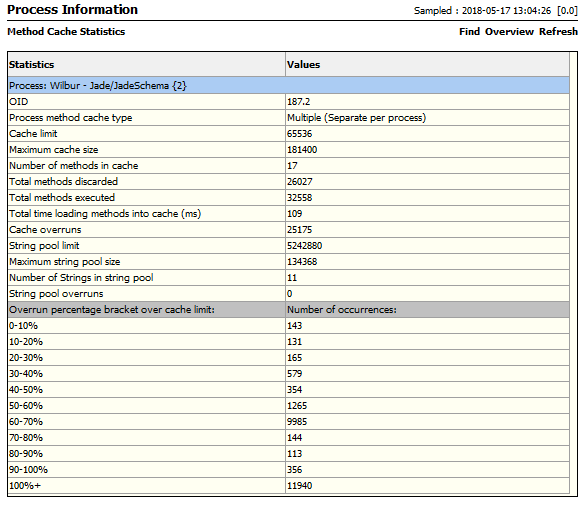Click the Total methods discarded row

(x=289, y=182)
